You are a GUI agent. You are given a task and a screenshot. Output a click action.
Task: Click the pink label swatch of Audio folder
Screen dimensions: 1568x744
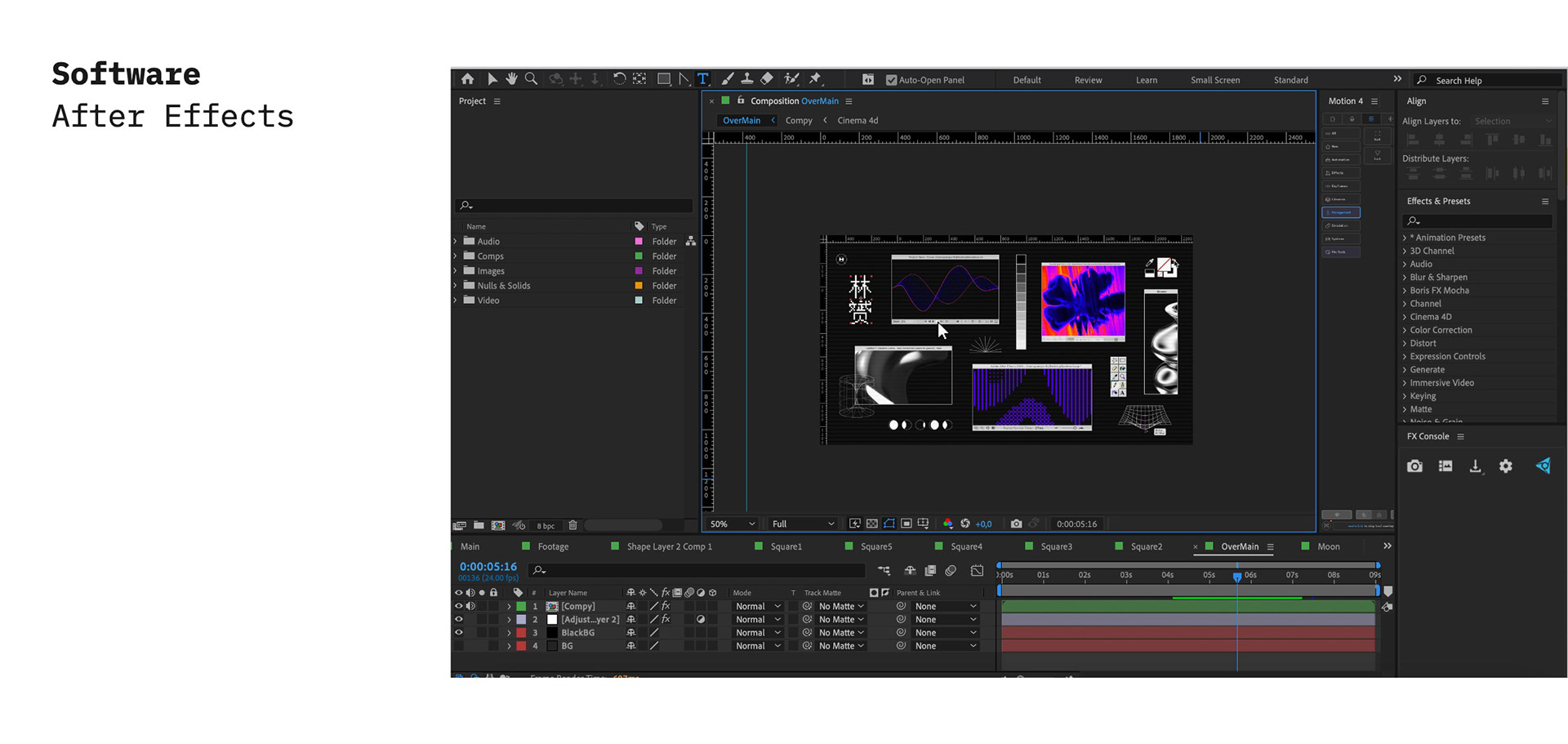[639, 241]
